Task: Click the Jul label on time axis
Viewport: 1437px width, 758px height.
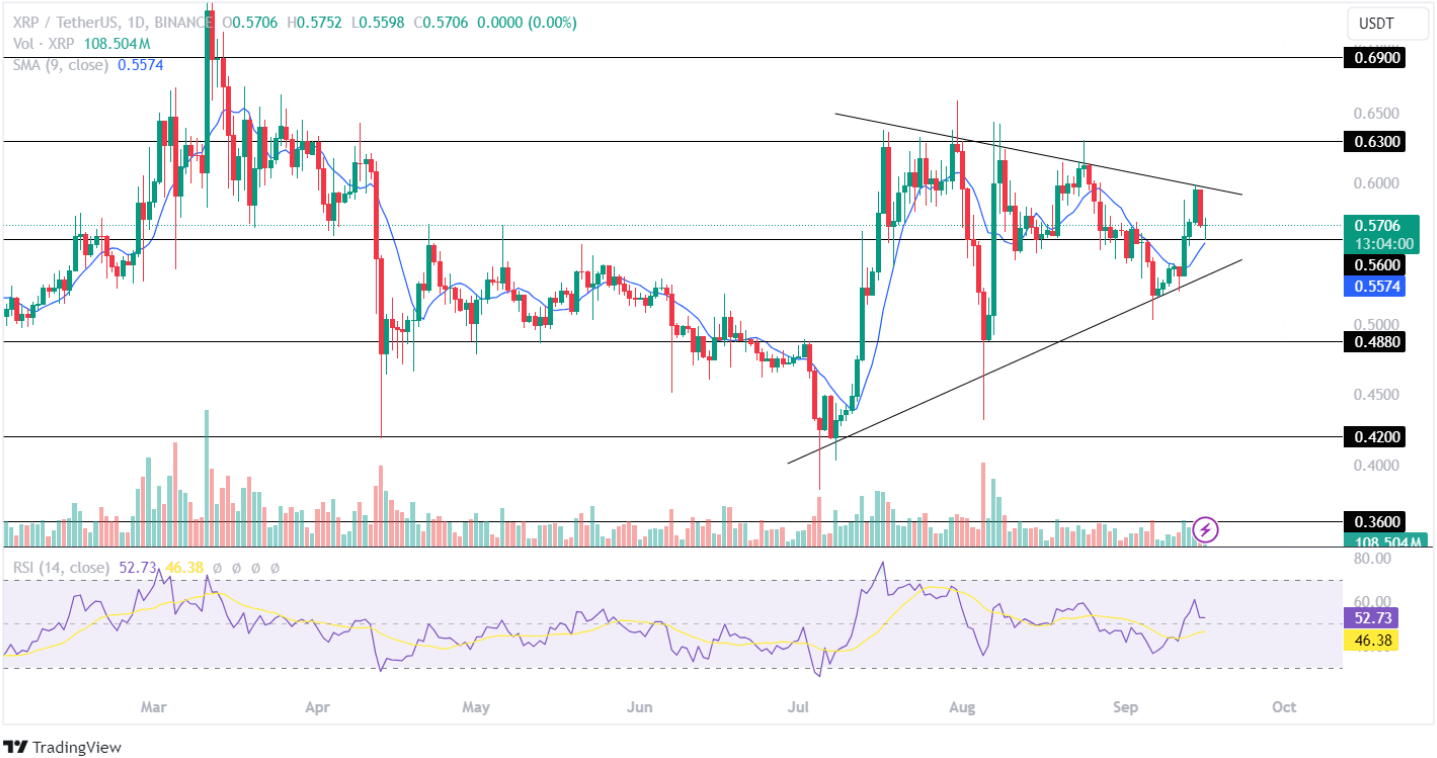Action: click(799, 707)
